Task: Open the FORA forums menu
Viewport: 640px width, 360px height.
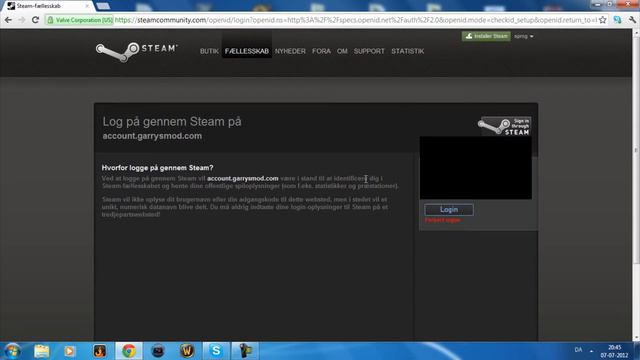Action: 321,51
